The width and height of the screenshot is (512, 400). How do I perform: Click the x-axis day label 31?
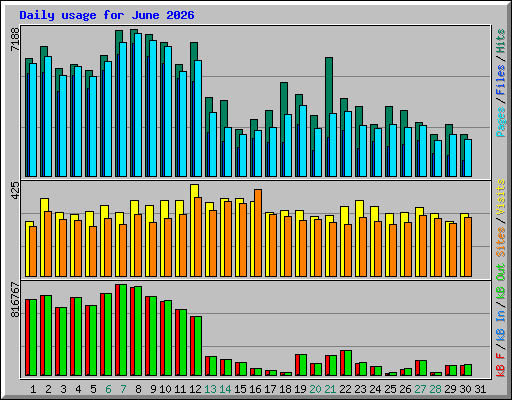(x=480, y=389)
